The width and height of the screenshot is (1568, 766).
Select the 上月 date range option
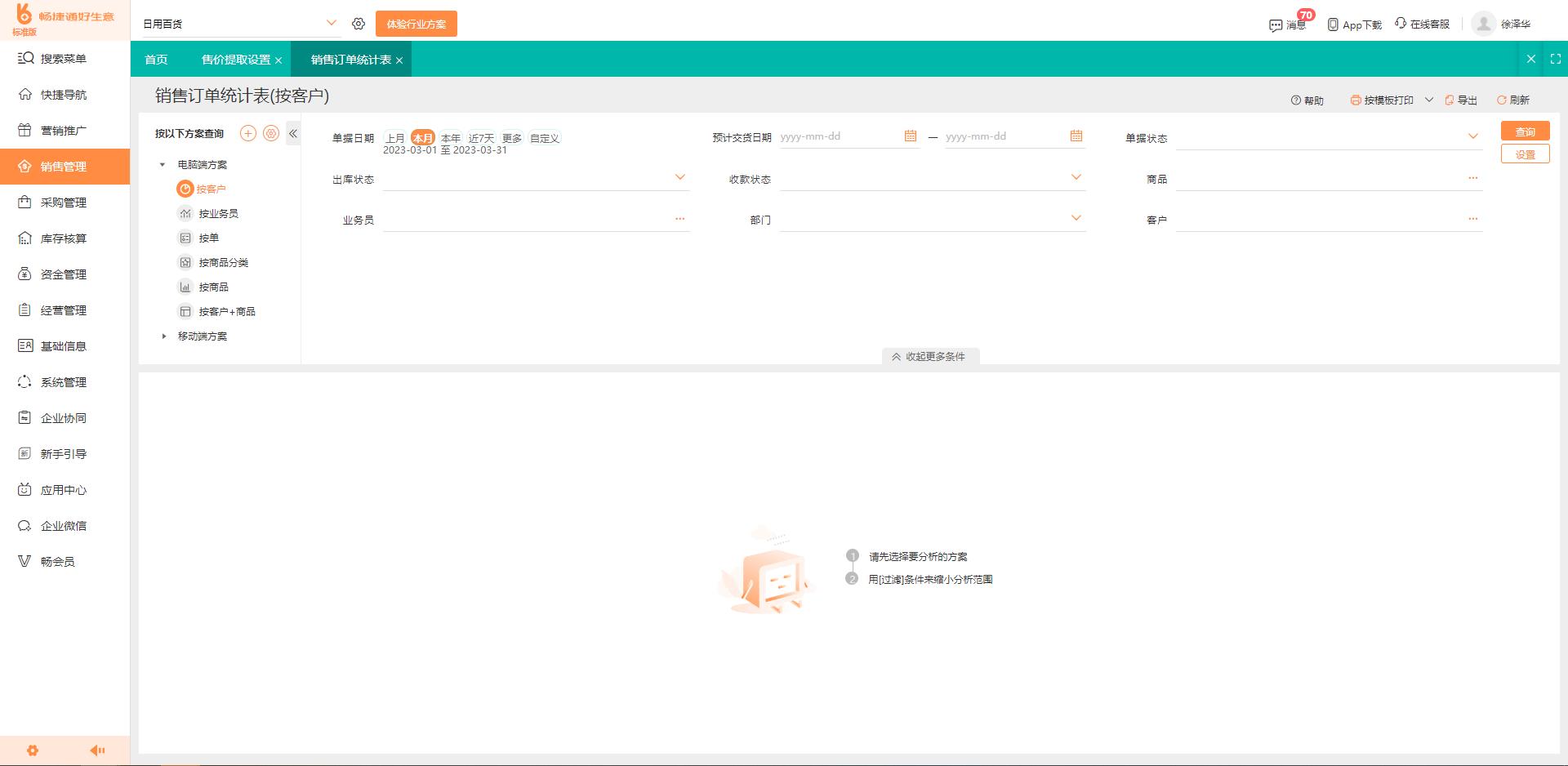pos(394,138)
